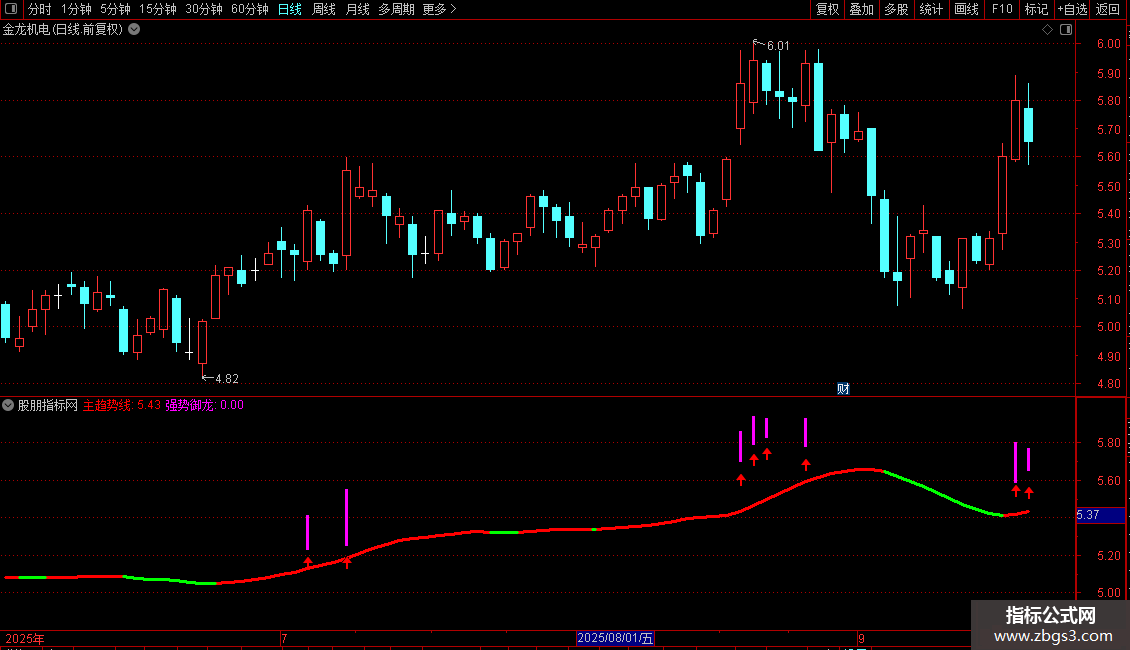The height and width of the screenshot is (650, 1130).
Task: Click the 财 financial marker icon
Action: tap(843, 389)
